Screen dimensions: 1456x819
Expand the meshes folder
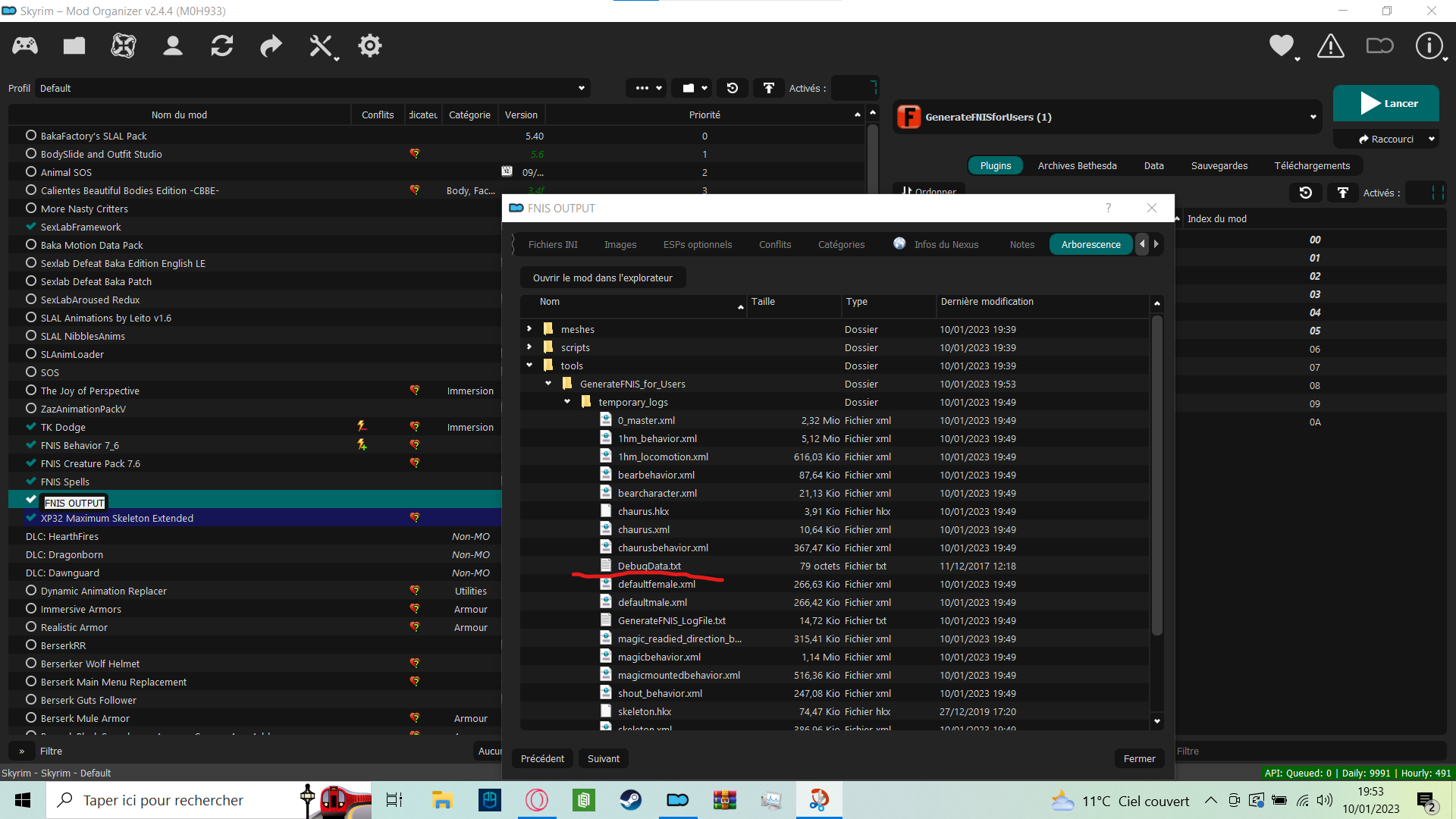529,329
